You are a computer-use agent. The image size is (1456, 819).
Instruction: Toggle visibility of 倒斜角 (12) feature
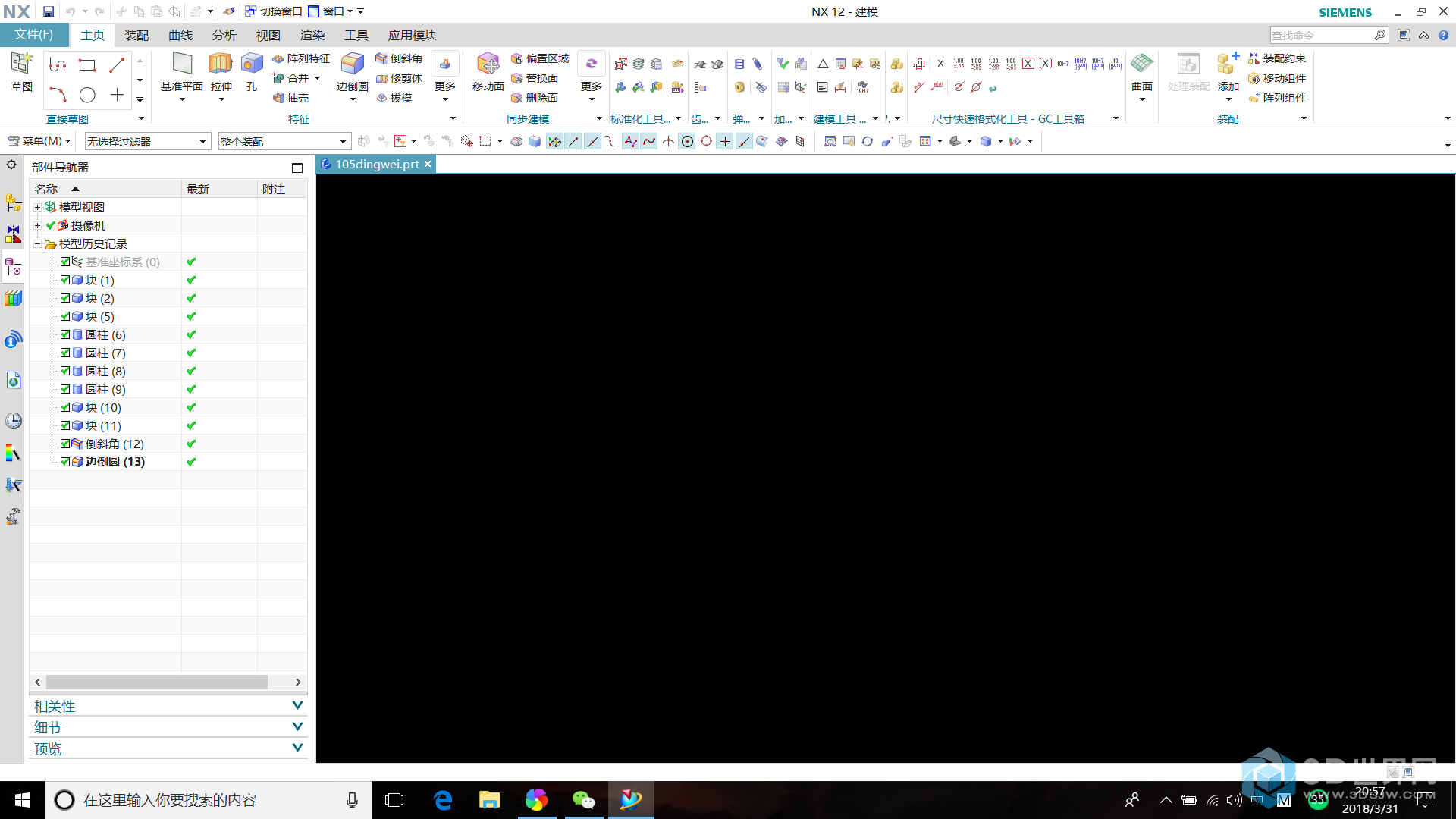(x=64, y=443)
